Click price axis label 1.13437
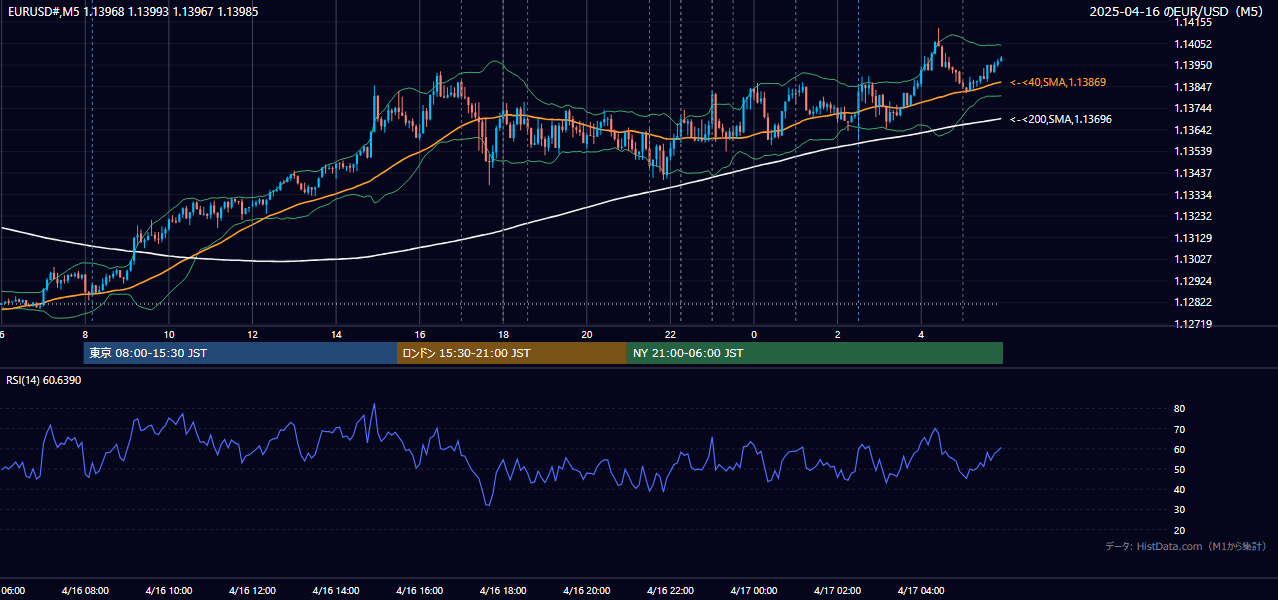 pyautogui.click(x=1194, y=173)
